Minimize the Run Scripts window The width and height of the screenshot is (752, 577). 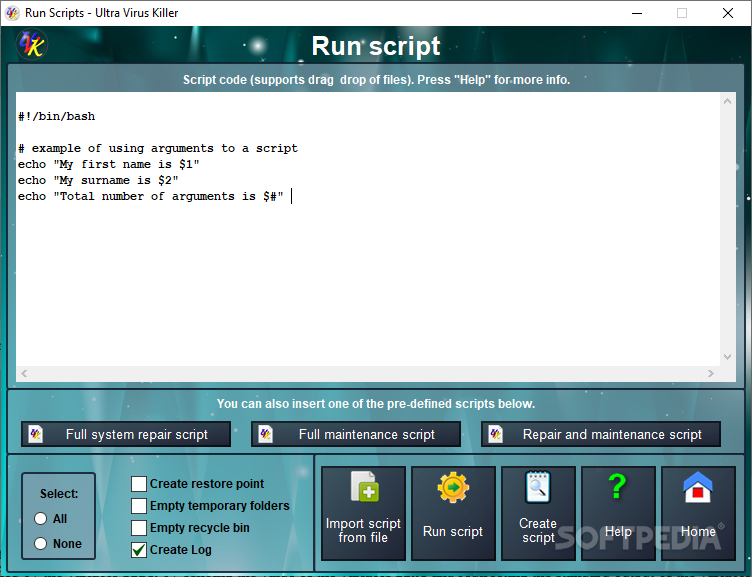click(x=637, y=13)
